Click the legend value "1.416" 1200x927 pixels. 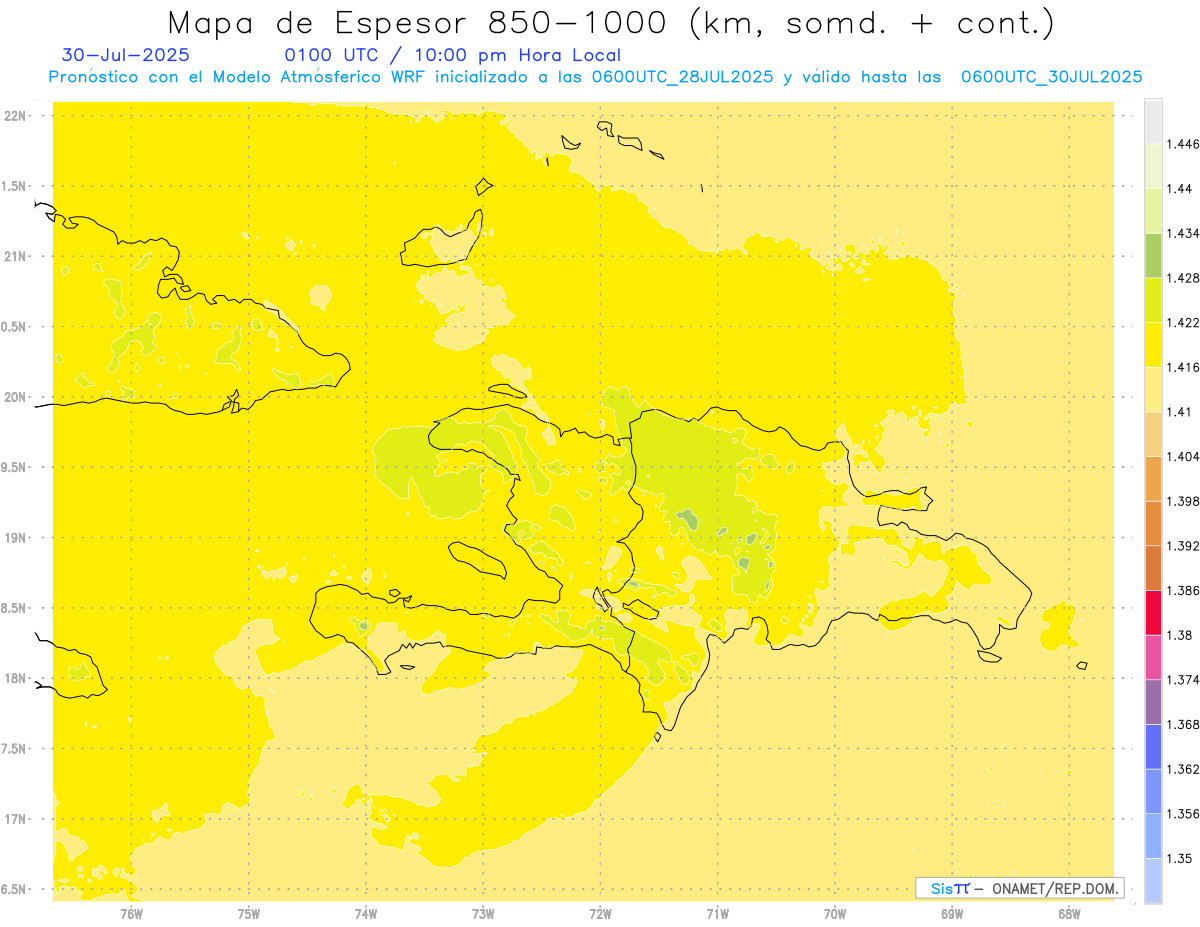point(1185,367)
